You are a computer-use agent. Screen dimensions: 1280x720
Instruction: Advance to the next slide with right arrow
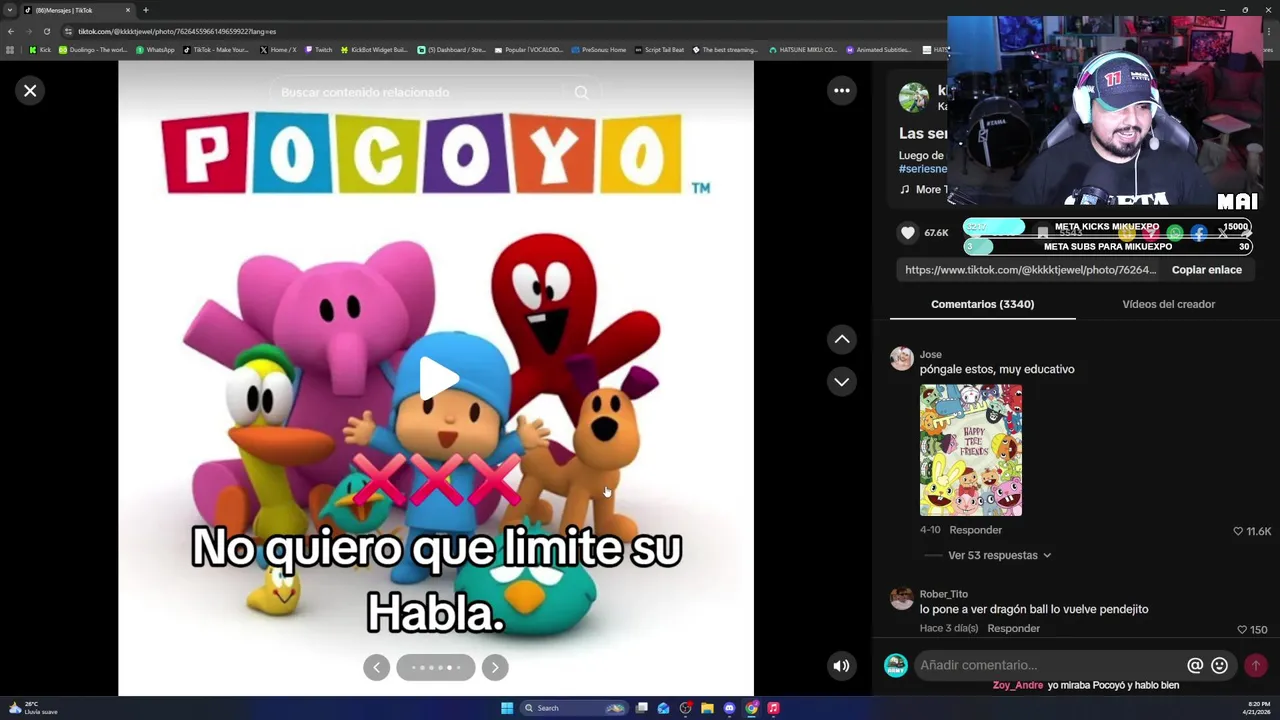point(495,668)
